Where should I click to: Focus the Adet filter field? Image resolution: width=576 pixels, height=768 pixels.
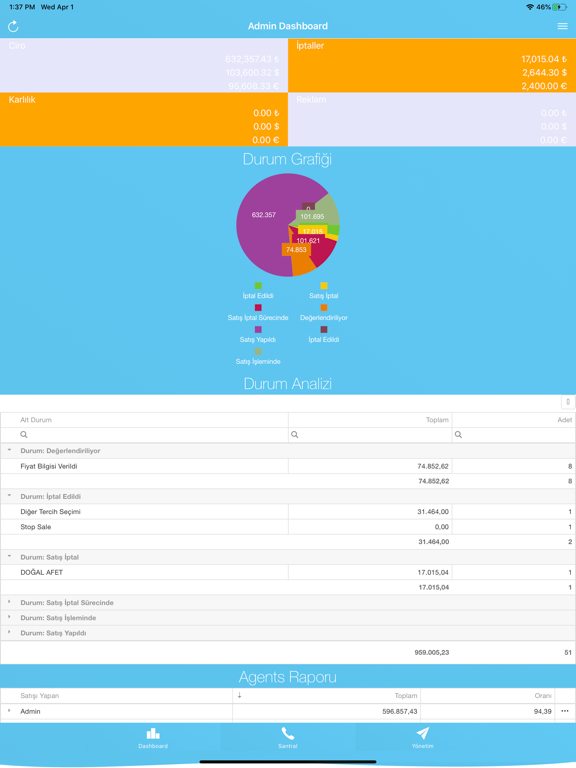click(514, 435)
